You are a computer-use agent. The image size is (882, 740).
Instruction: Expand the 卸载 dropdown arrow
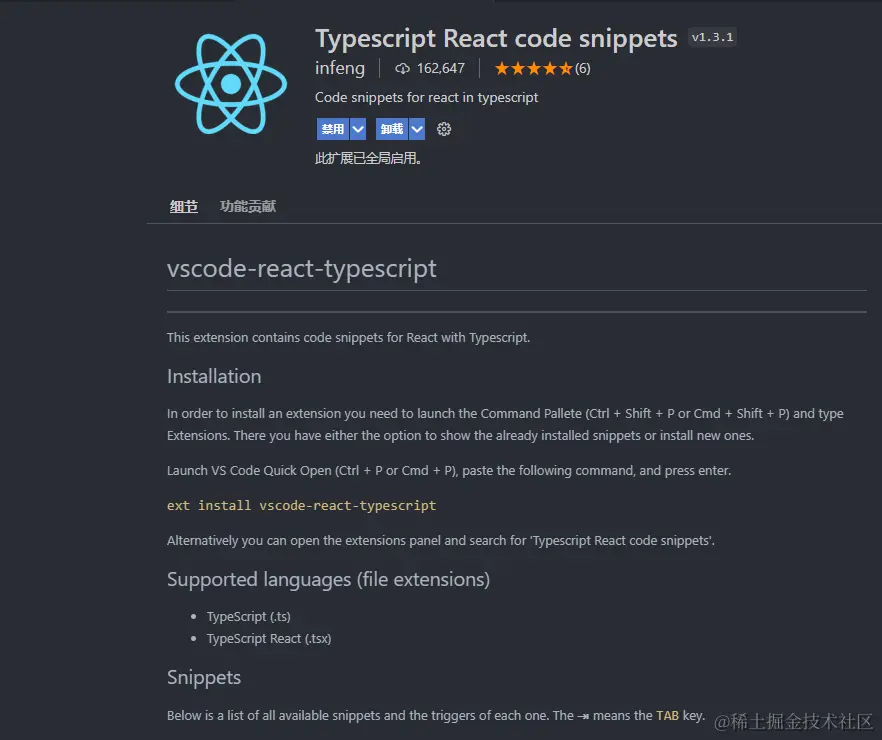pyautogui.click(x=417, y=129)
